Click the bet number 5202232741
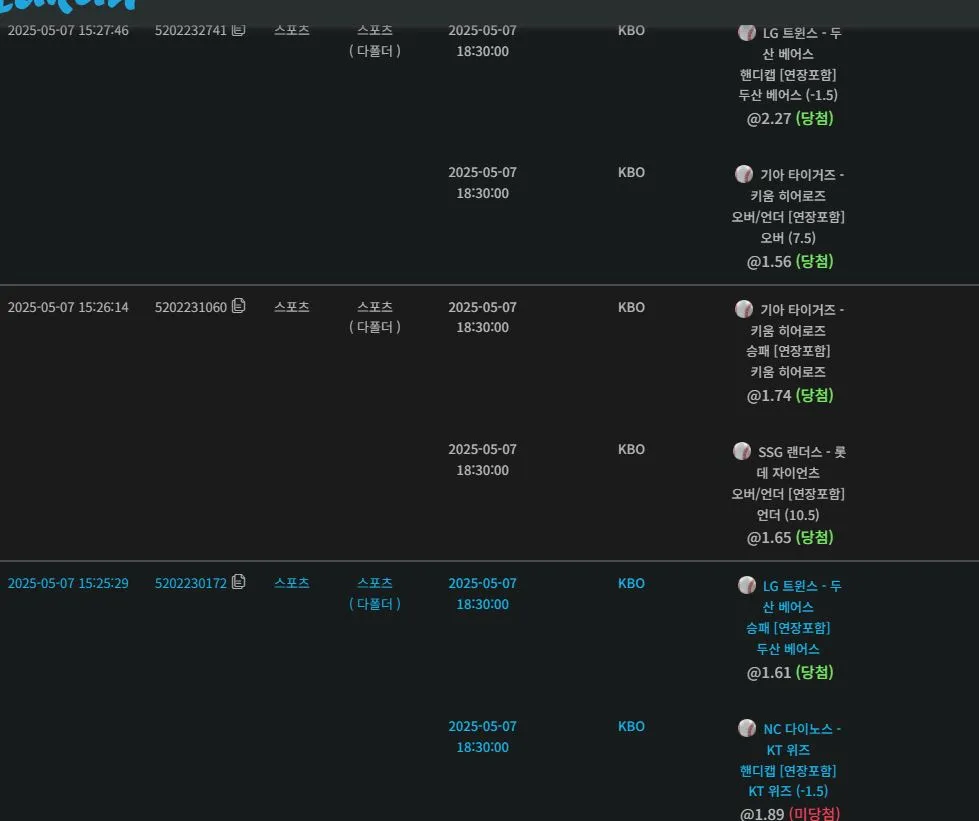Image resolution: width=979 pixels, height=821 pixels. [190, 31]
